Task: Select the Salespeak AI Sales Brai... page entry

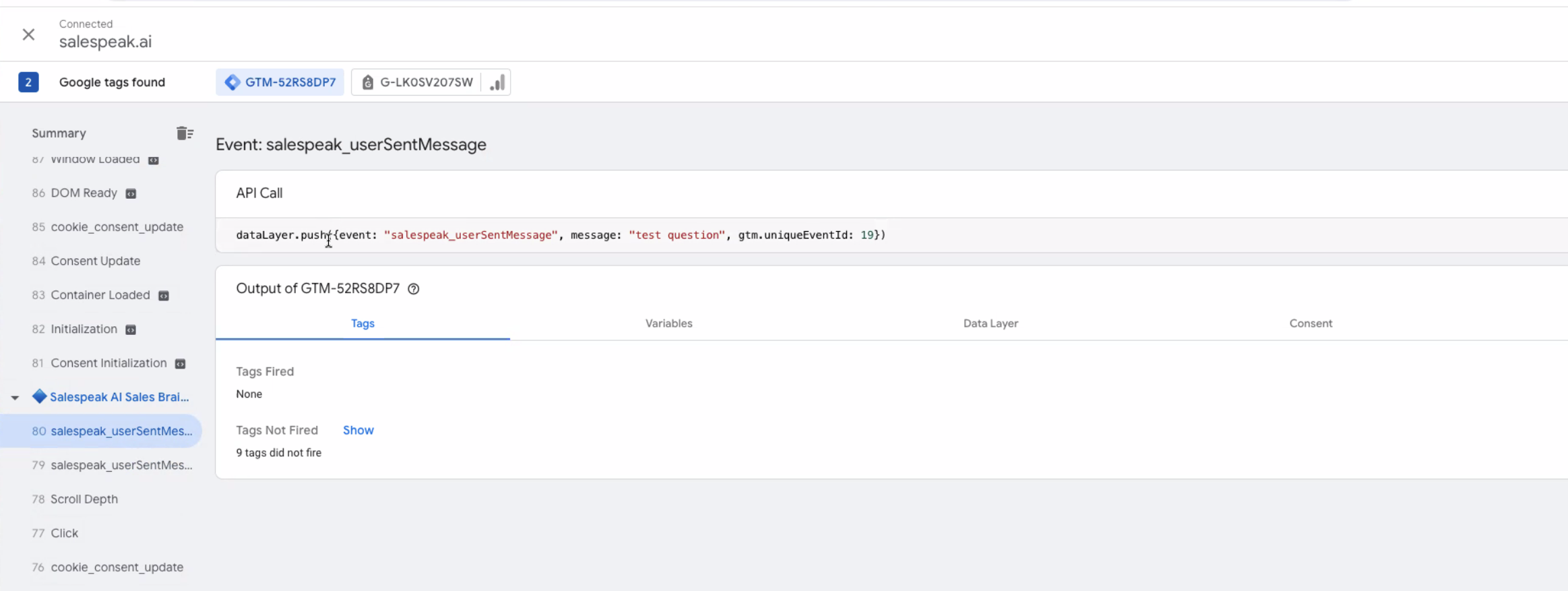Action: pos(119,397)
